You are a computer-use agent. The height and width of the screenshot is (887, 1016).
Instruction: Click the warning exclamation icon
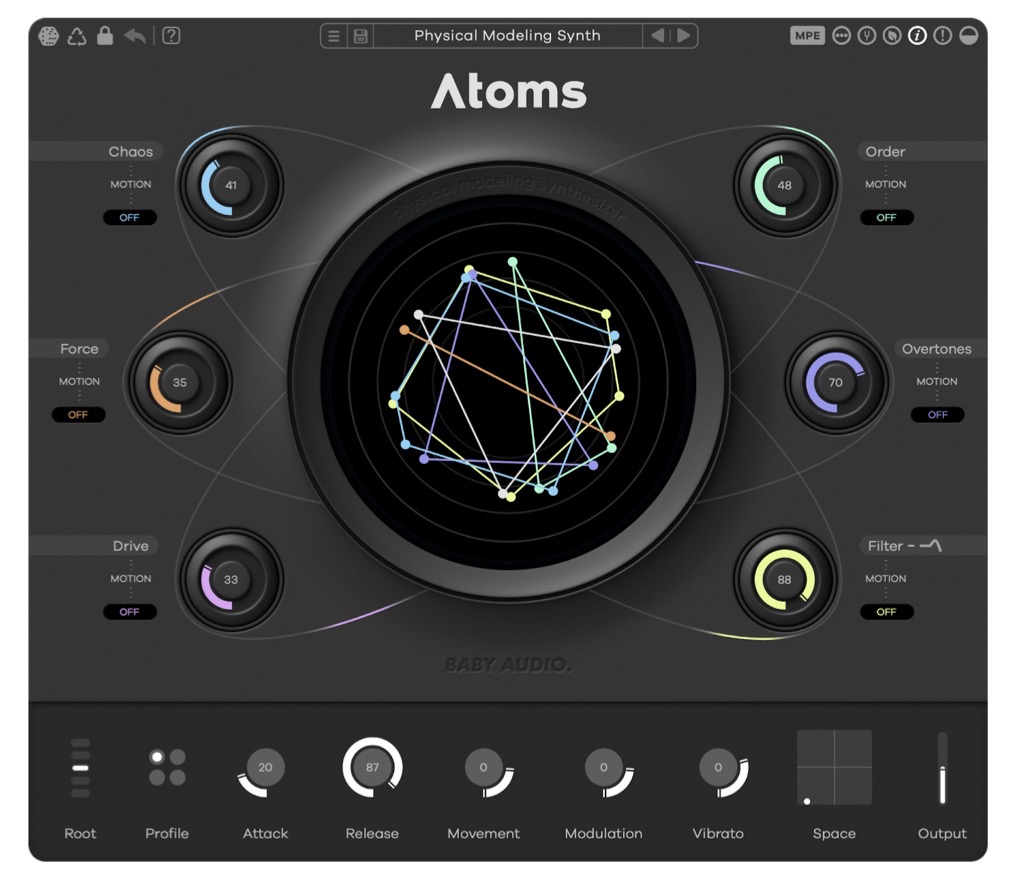click(941, 35)
